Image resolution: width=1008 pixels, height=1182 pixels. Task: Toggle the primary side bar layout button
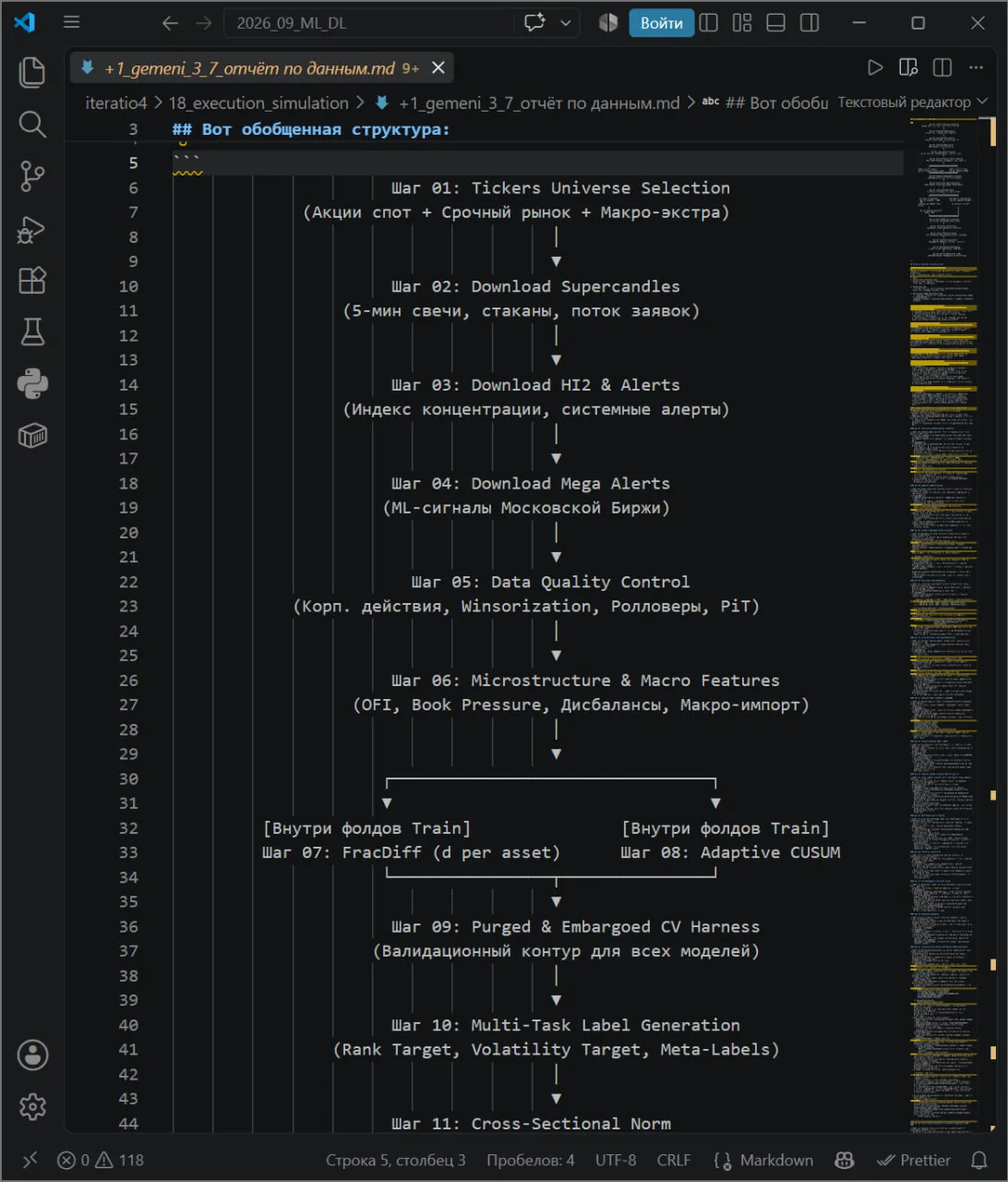tap(709, 23)
